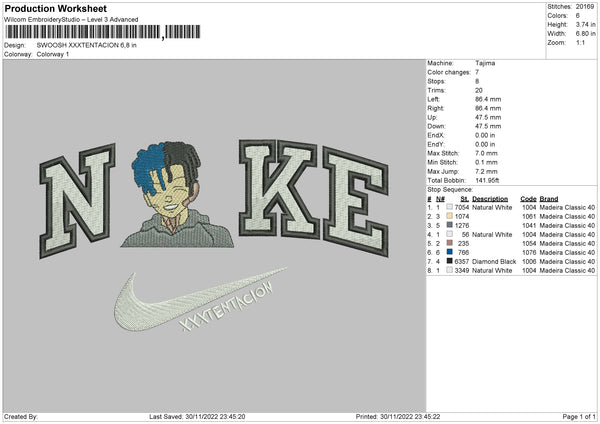Click the tan swatch for code 1061
The height and width of the screenshot is (424, 600).
[450, 216]
